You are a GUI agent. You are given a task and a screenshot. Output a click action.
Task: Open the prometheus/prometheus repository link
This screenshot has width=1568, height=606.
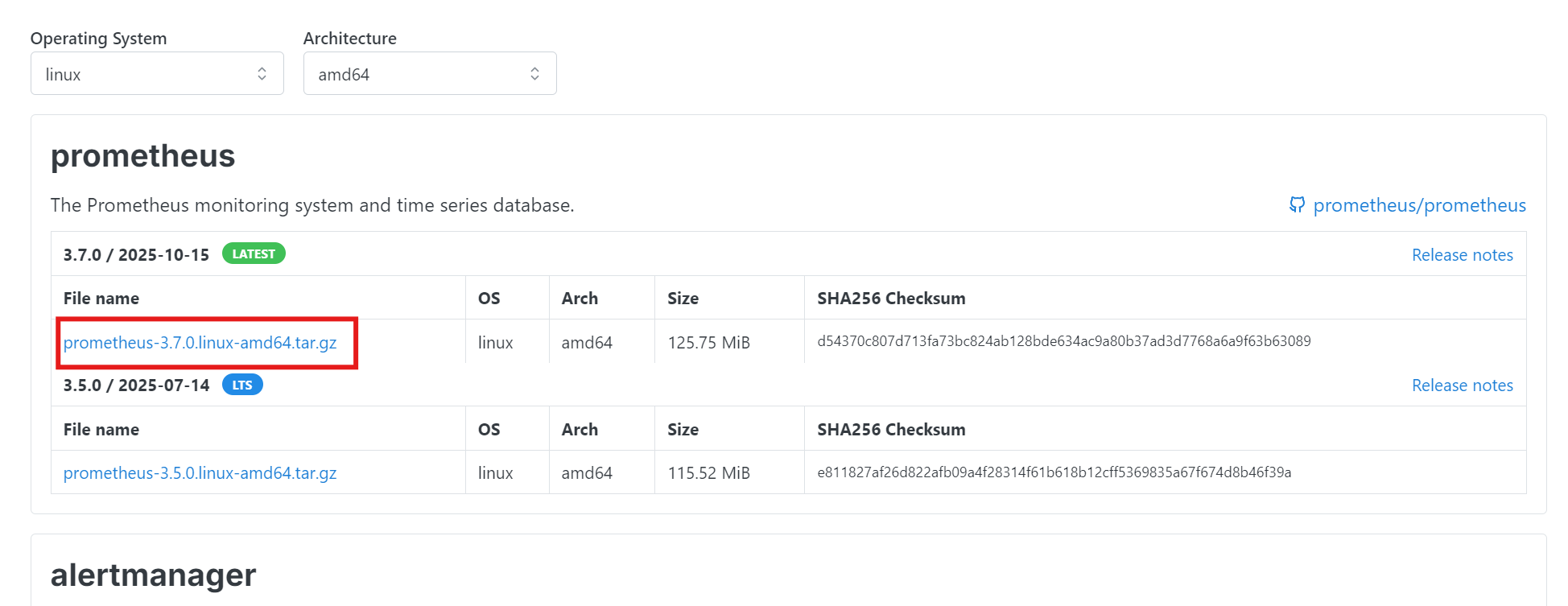pos(1419,205)
